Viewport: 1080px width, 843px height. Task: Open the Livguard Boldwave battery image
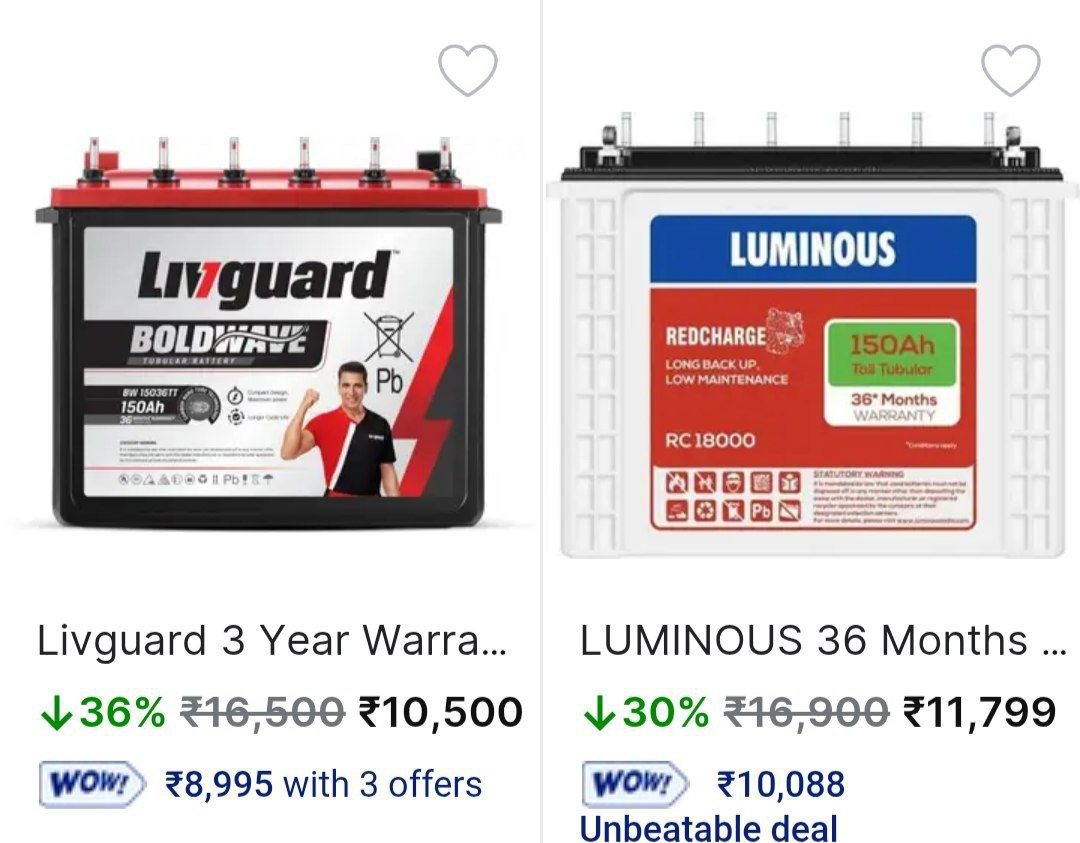click(269, 332)
